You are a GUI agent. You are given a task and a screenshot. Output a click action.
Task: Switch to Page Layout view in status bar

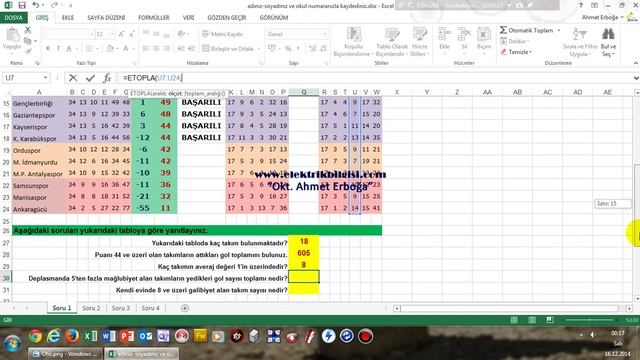click(532, 320)
